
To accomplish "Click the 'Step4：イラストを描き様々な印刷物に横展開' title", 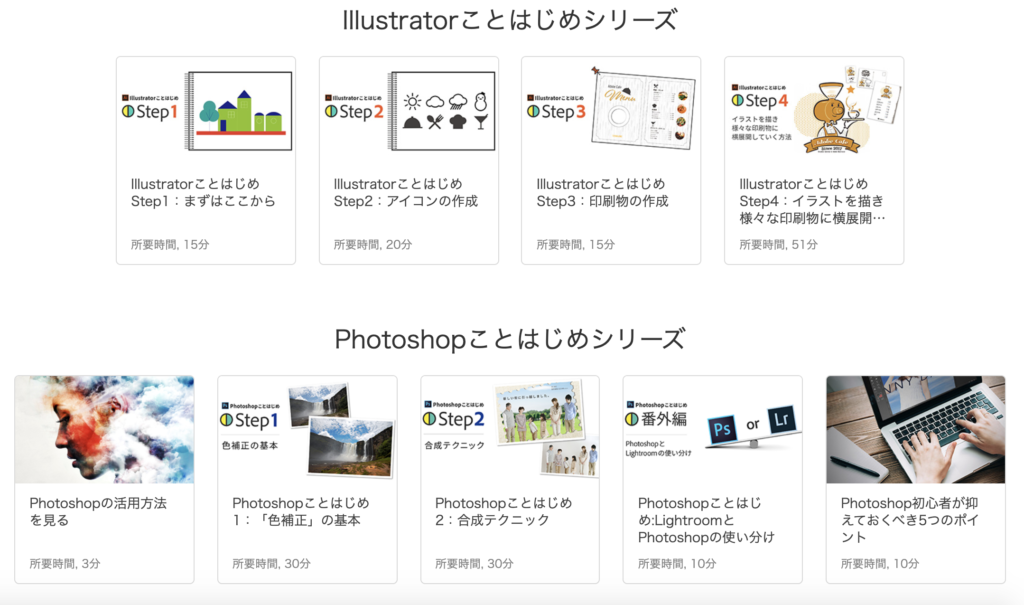I will (812, 201).
